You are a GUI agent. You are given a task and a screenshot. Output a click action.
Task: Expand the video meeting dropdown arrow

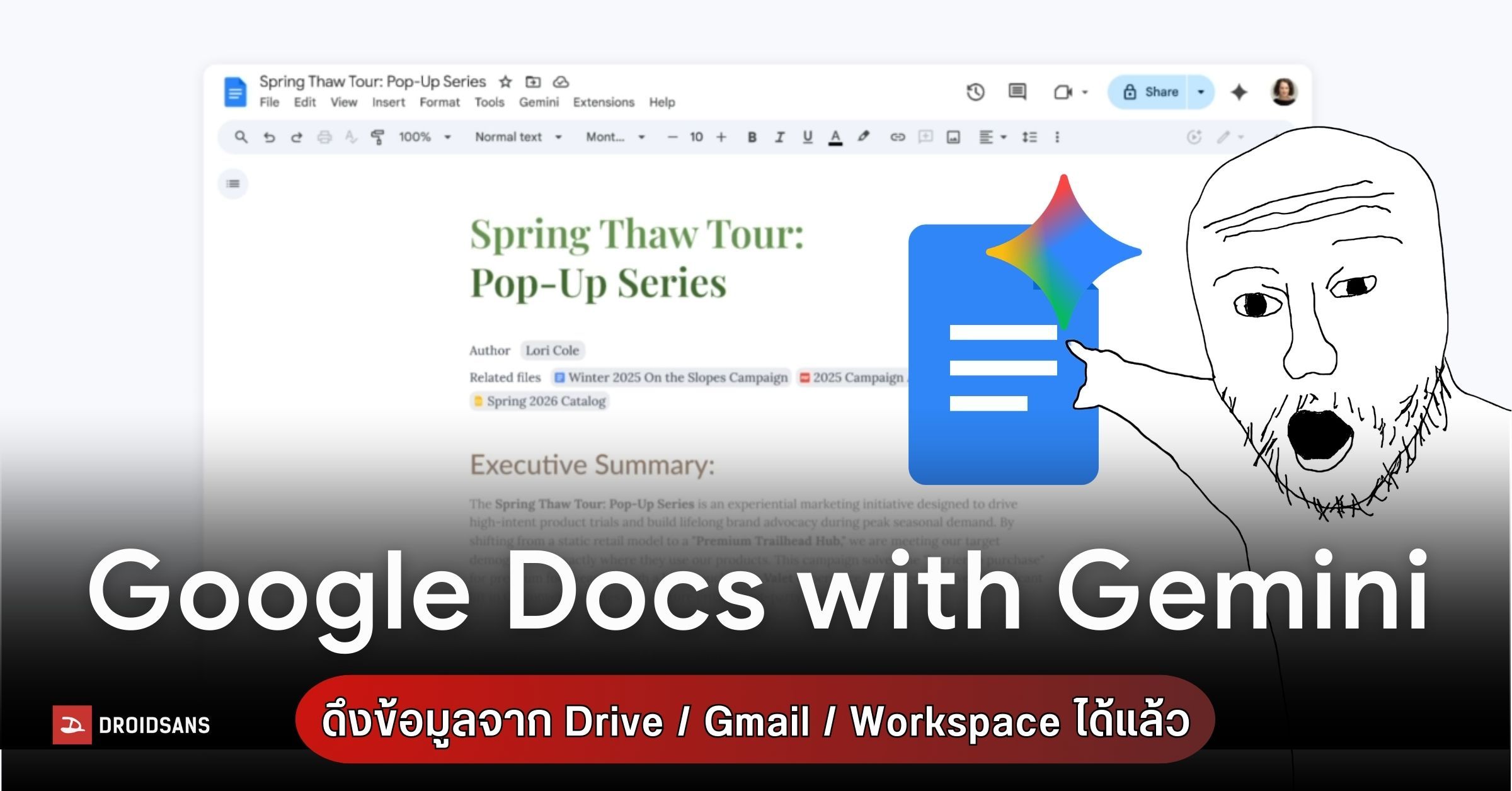pyautogui.click(x=1085, y=93)
